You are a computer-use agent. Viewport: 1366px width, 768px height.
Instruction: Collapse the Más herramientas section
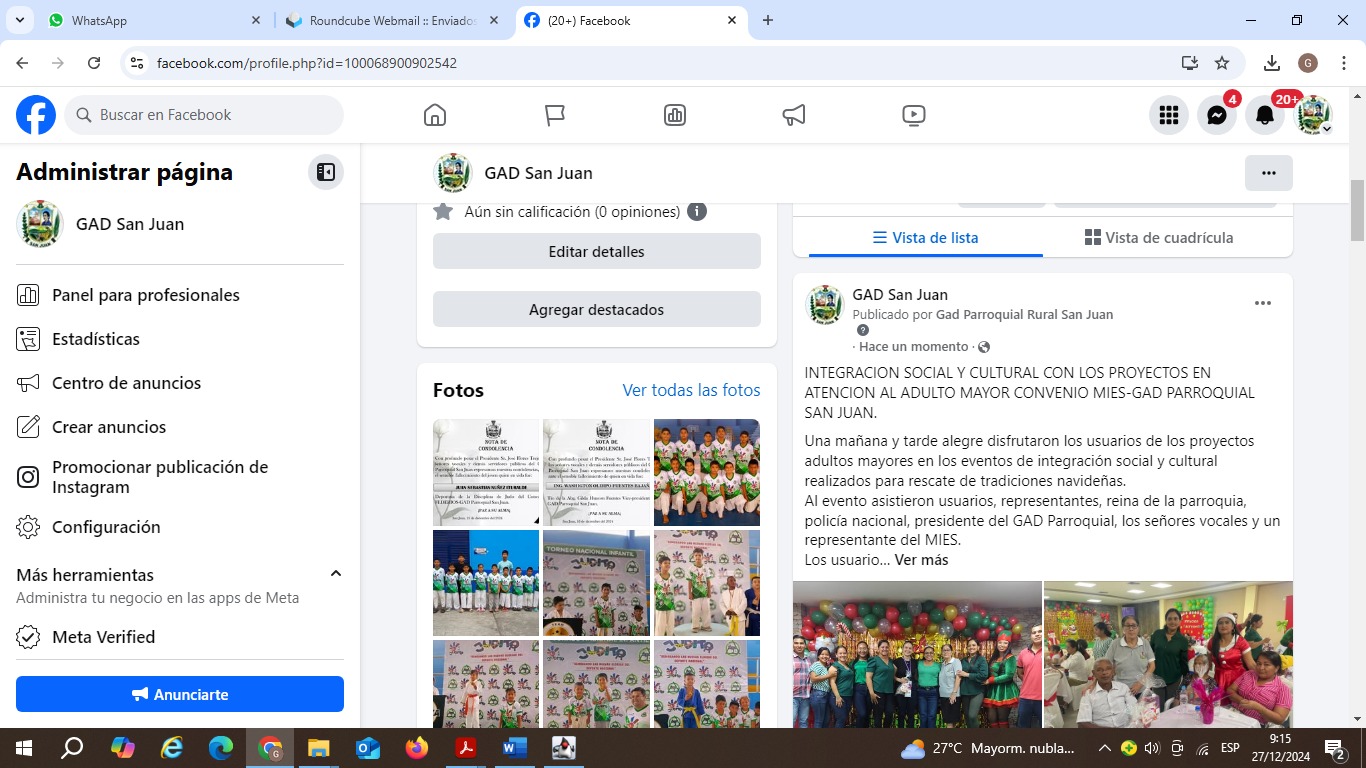click(336, 574)
